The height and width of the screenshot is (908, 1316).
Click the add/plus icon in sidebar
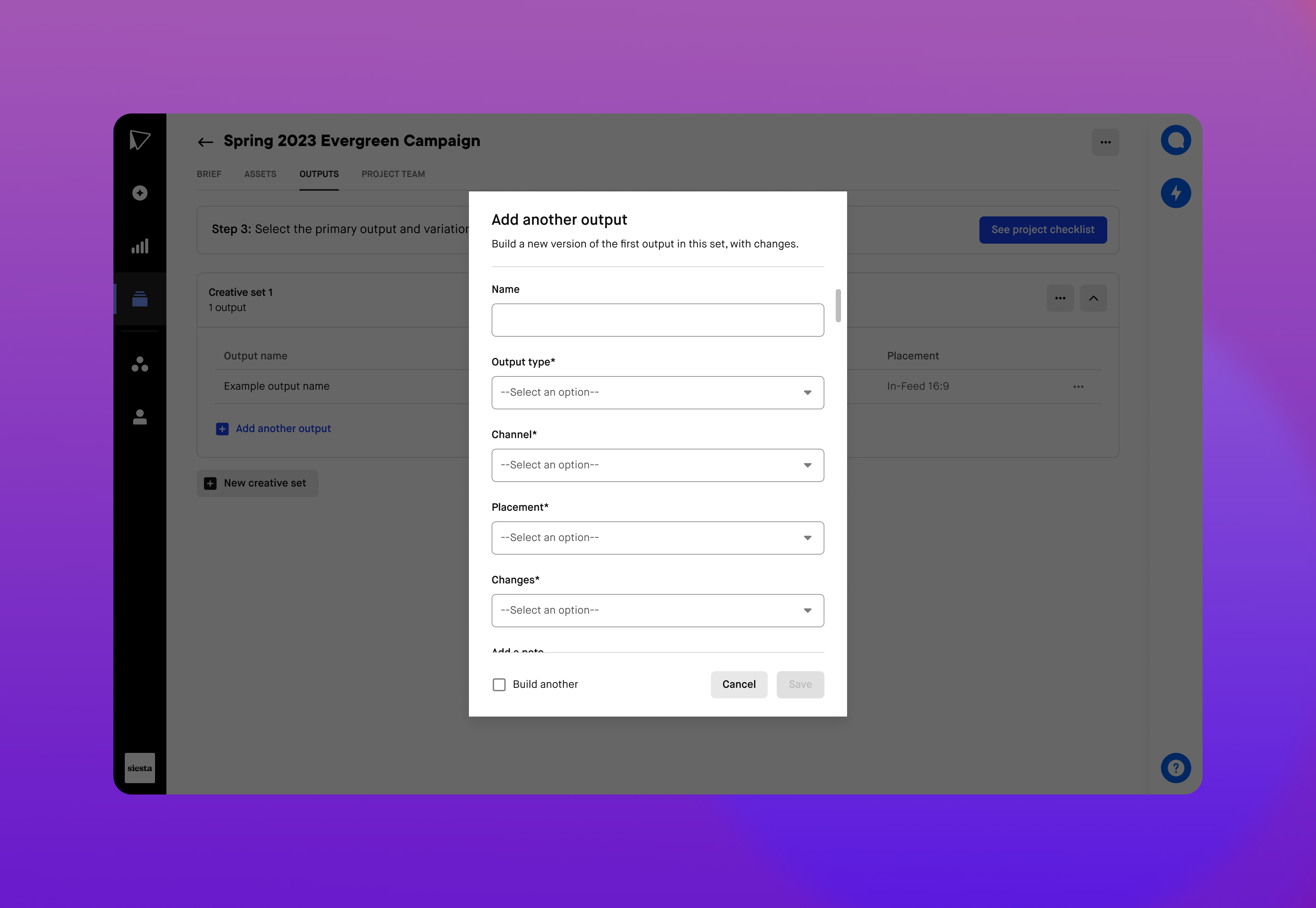click(x=140, y=193)
